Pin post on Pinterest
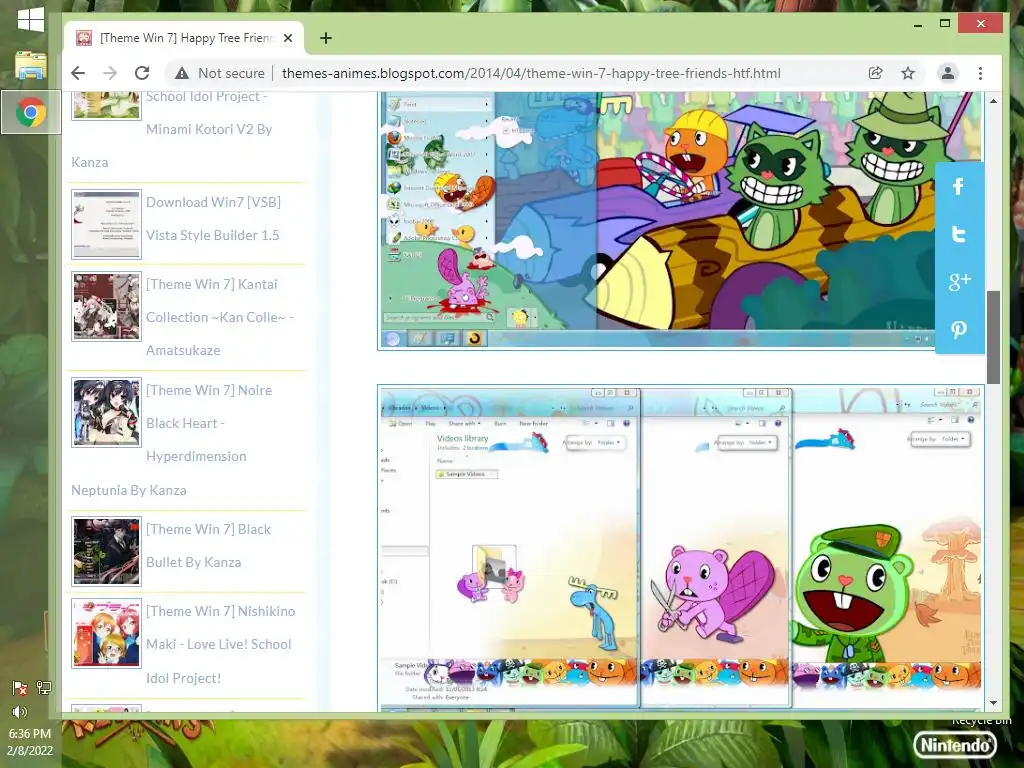The image size is (1024, 768). 959,329
